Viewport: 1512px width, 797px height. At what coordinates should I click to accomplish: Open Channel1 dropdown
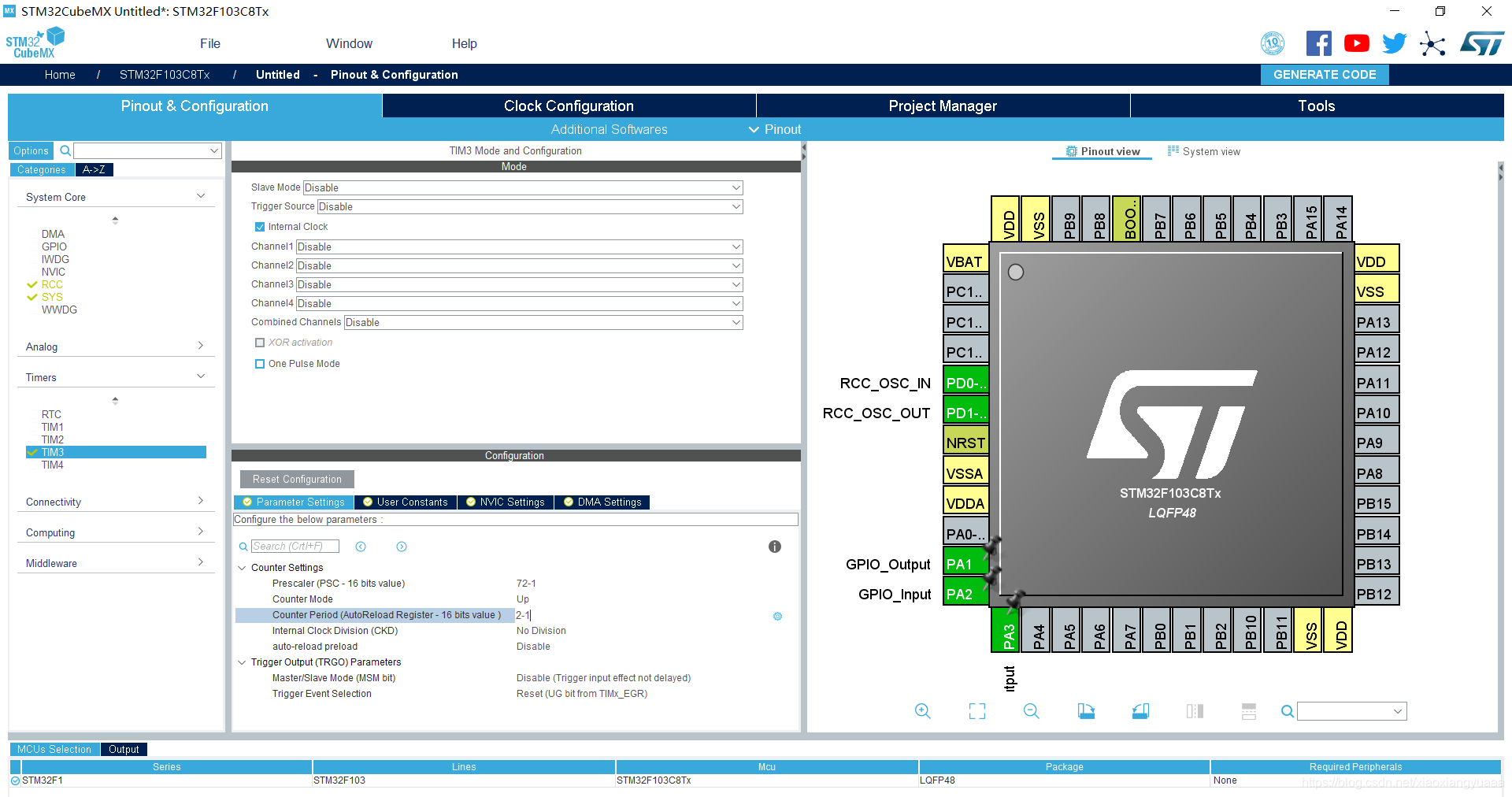pyautogui.click(x=519, y=247)
